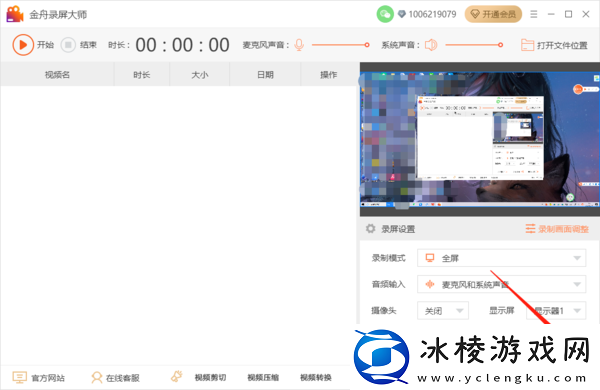The image size is (600, 390).
Task: Click the user ID 1006219079
Action: [x=432, y=14]
